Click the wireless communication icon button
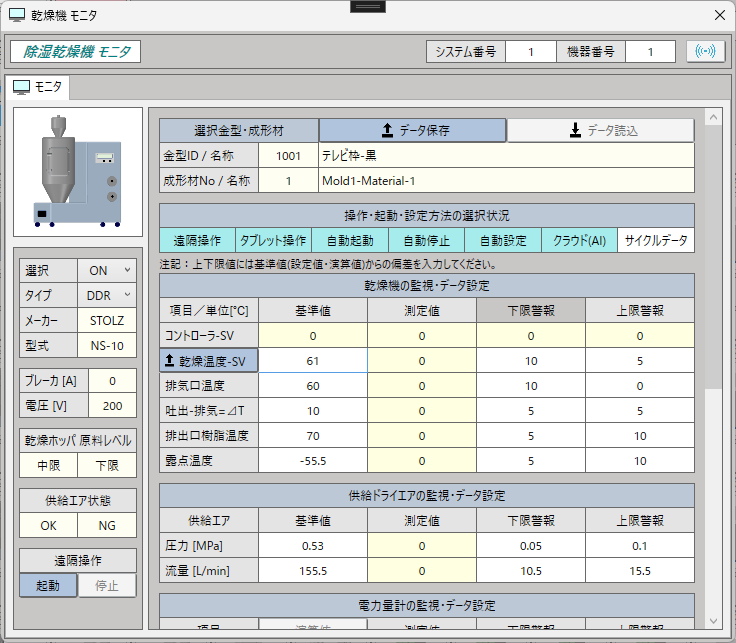Screen dimensions: 736x643 point(705,51)
